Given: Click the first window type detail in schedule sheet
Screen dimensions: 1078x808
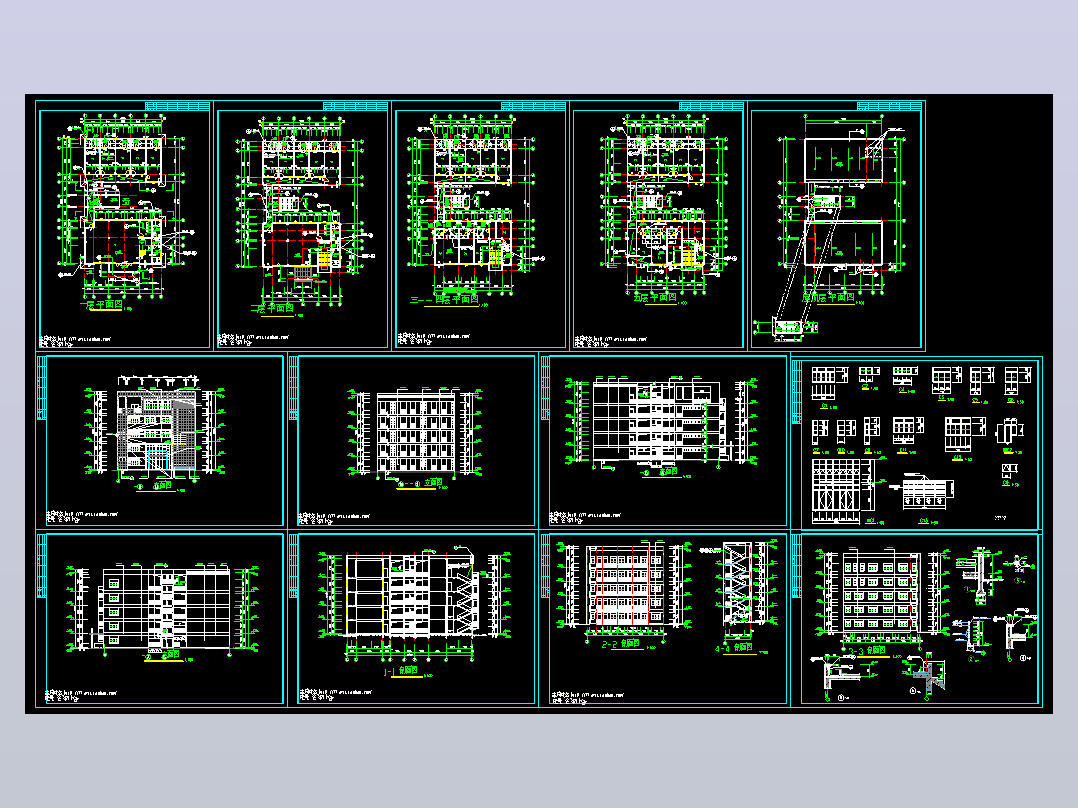Looking at the screenshot, I should coord(830,383).
